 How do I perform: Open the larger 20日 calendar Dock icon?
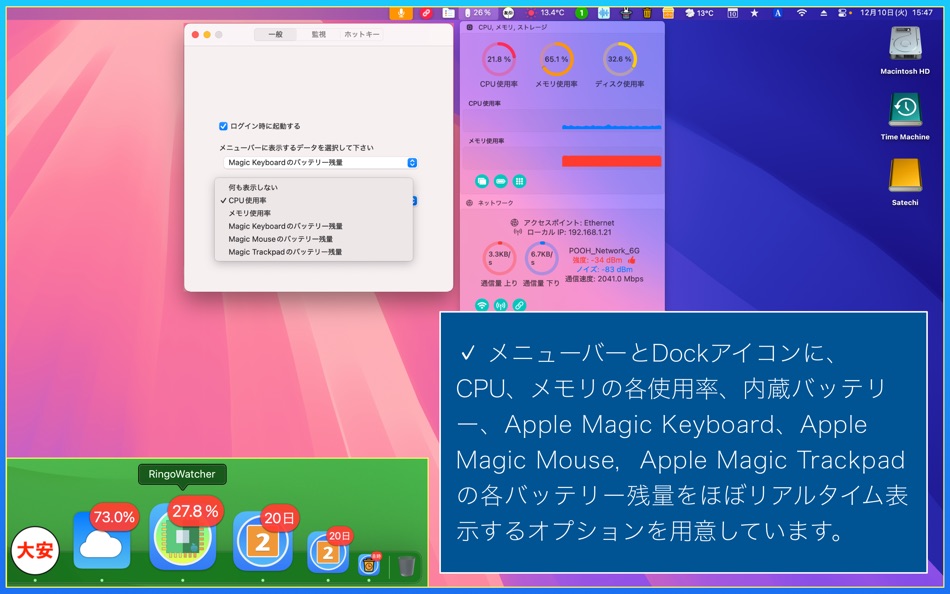click(262, 541)
